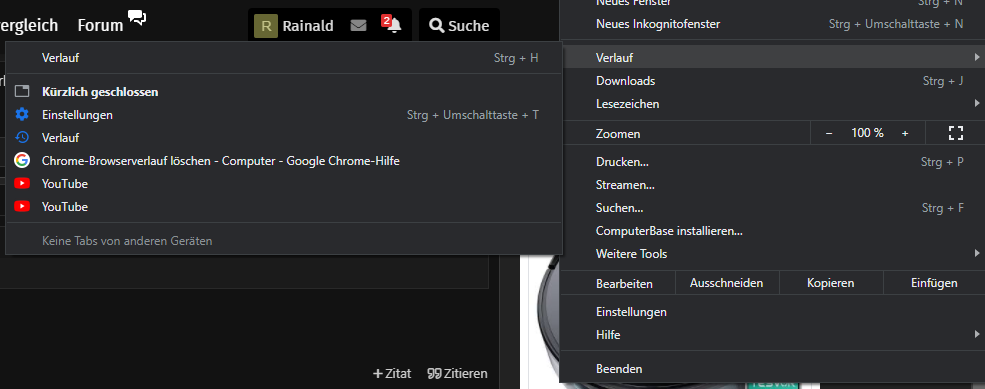Viewport: 985px width, 389px height.
Task: Click the Forum speech bubbles icon
Action: (136, 18)
